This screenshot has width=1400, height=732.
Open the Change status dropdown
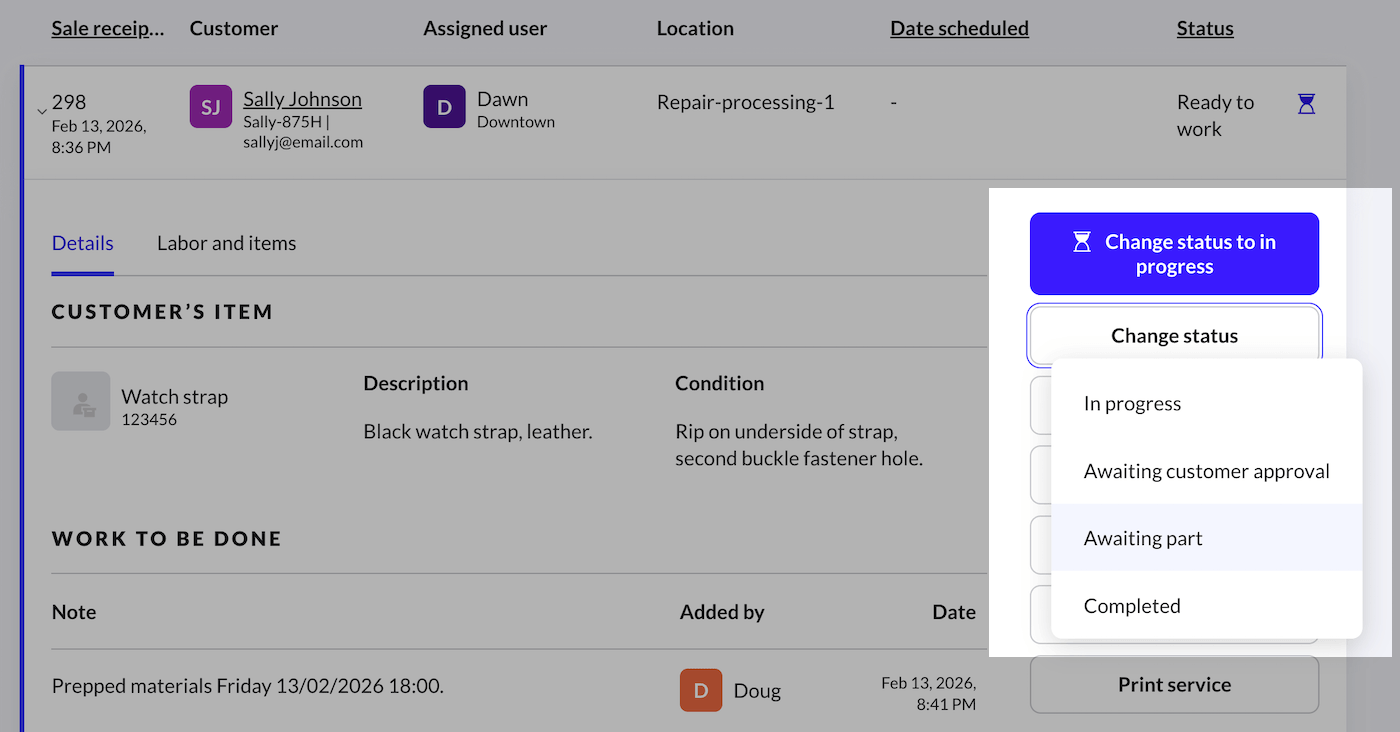click(1174, 336)
